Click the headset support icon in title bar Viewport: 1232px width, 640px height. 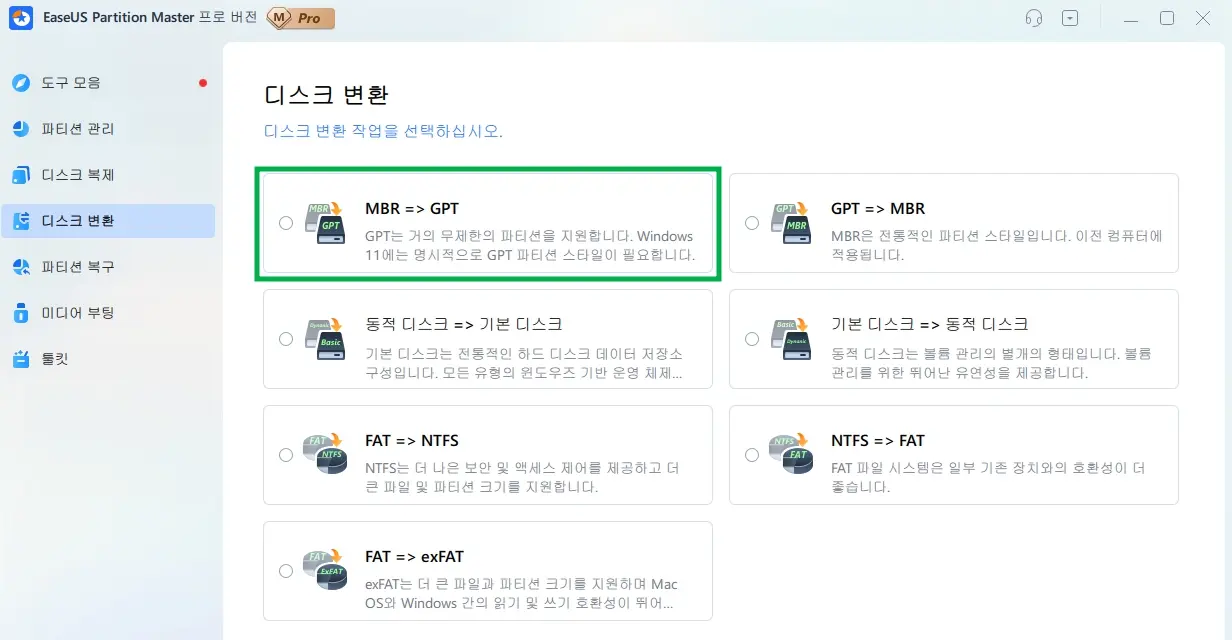click(1034, 18)
